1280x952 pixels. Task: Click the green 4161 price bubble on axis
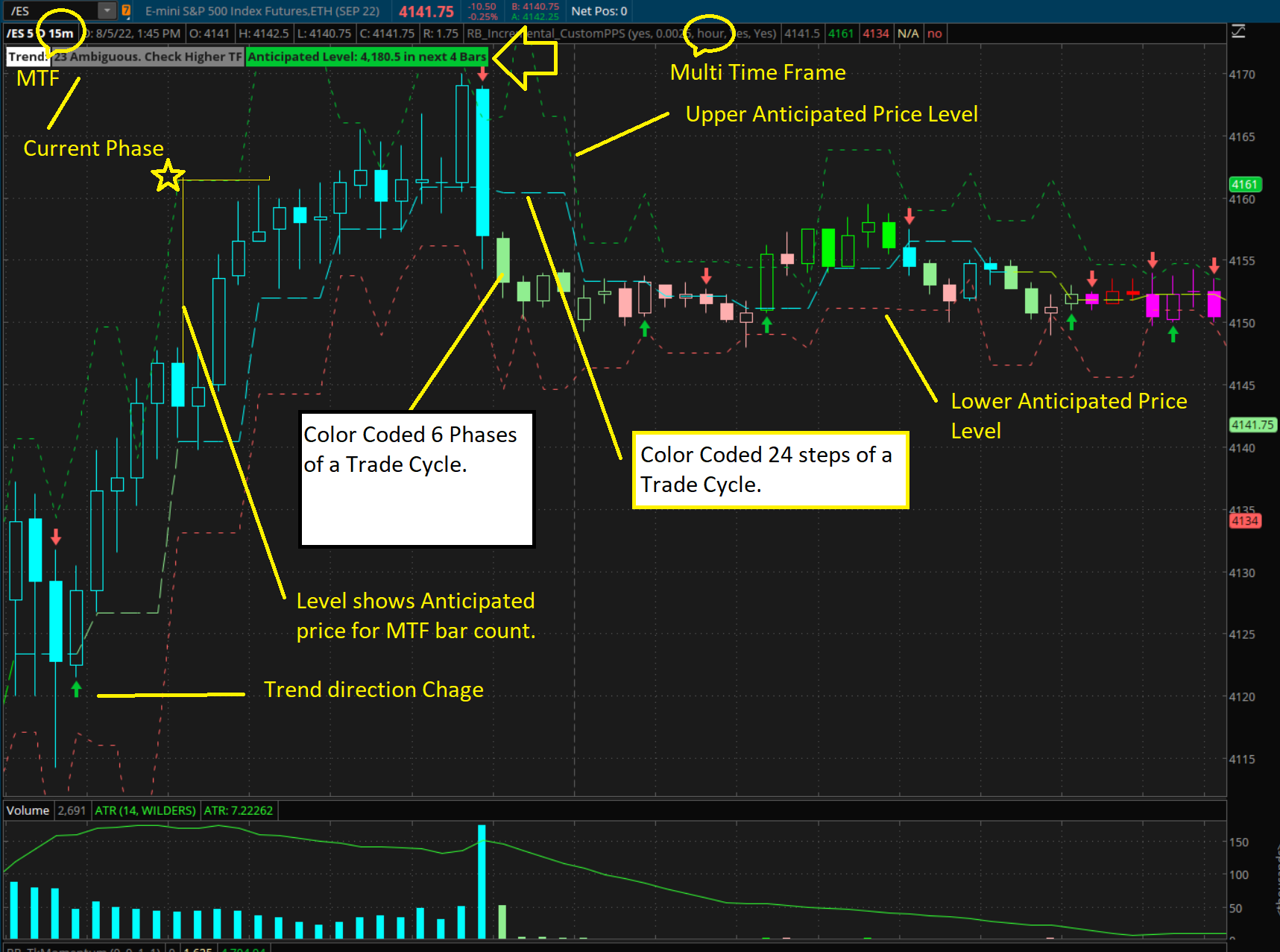pyautogui.click(x=1244, y=184)
